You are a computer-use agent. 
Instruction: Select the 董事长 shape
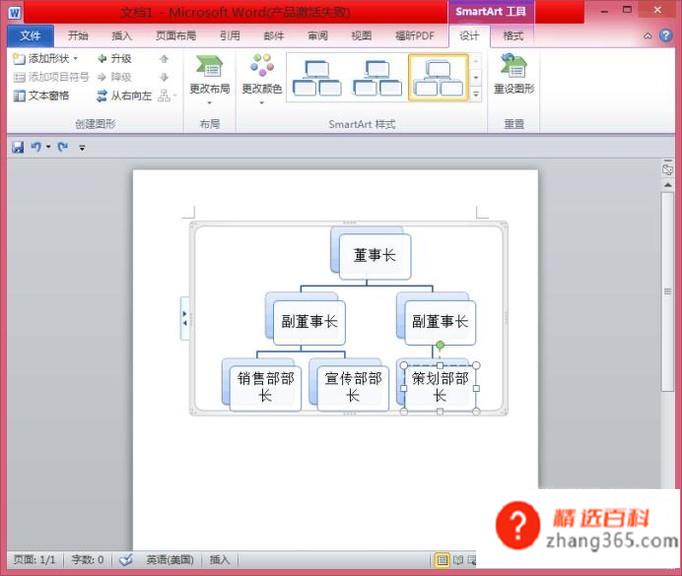tap(374, 256)
